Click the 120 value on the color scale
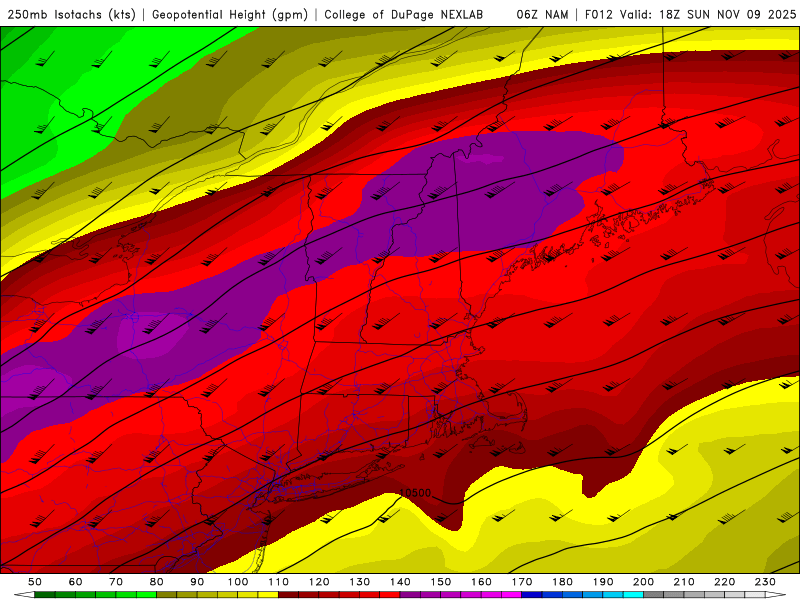 [x=319, y=582]
